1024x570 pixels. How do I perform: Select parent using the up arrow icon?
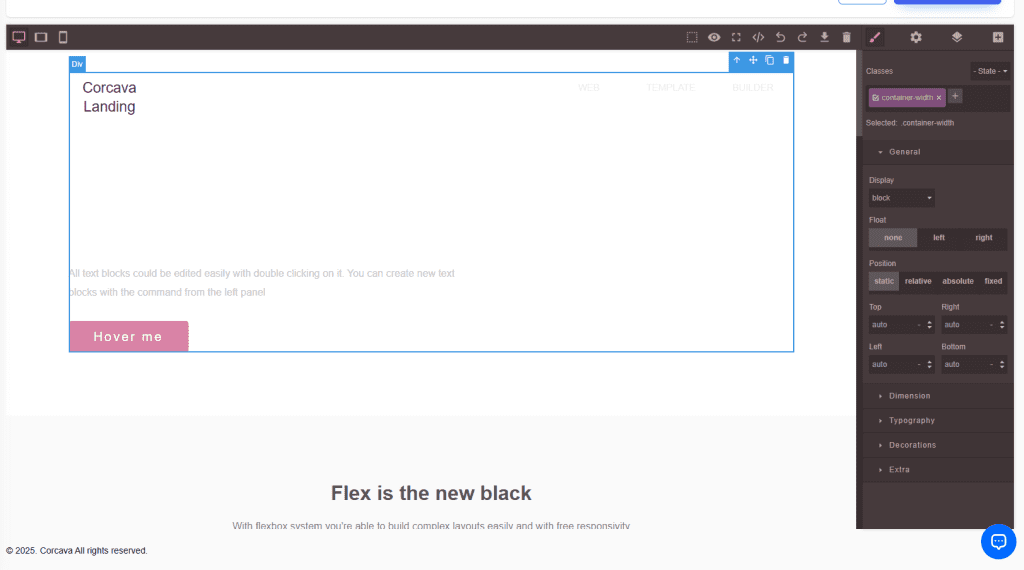pyautogui.click(x=737, y=60)
